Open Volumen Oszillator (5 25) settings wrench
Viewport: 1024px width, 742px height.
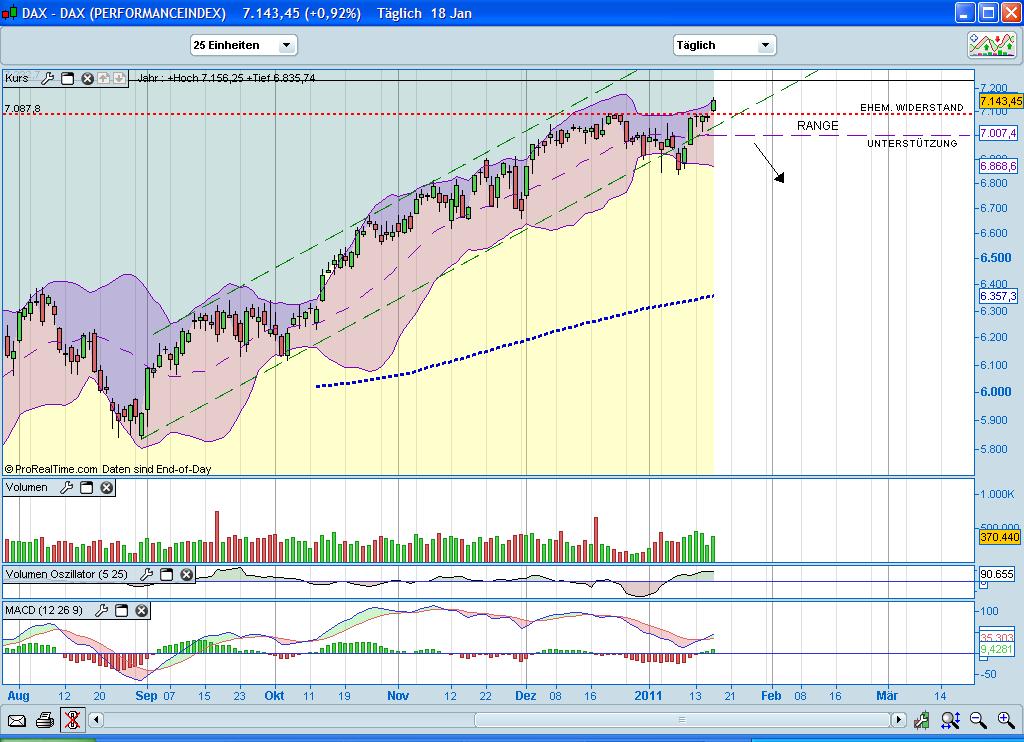147,575
